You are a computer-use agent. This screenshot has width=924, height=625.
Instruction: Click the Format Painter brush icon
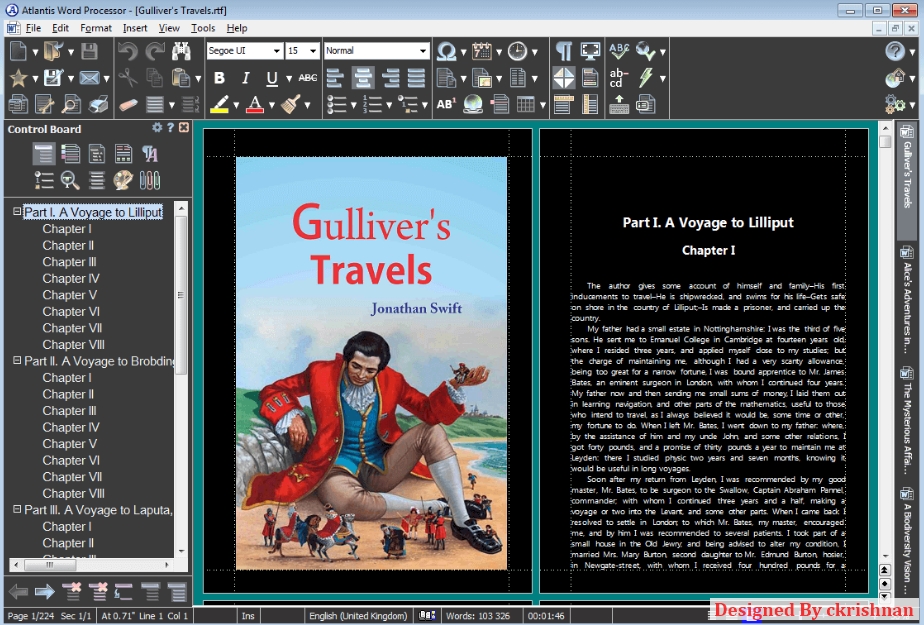pos(290,105)
